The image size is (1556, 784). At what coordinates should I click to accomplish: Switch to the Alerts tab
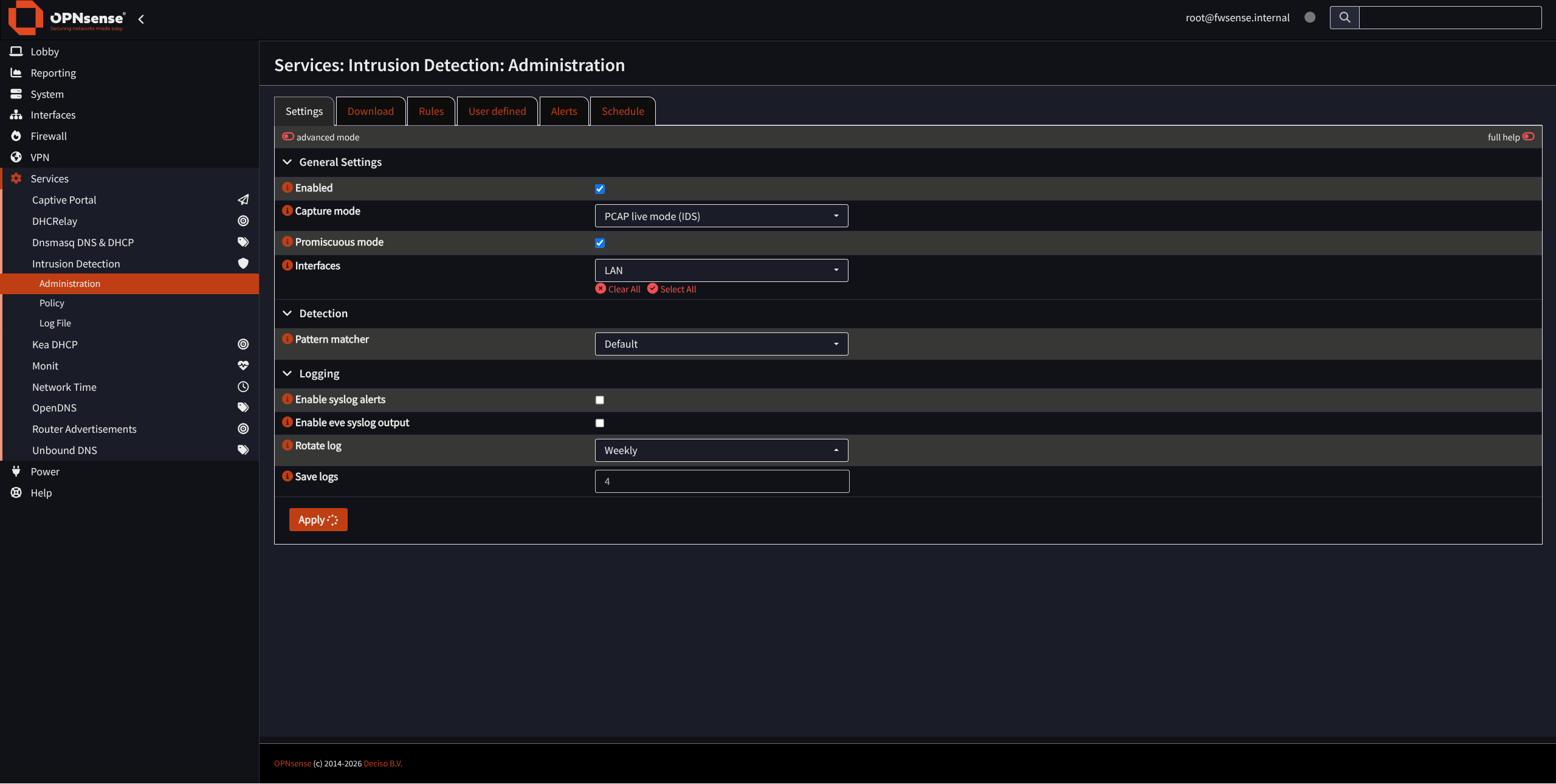pos(564,111)
